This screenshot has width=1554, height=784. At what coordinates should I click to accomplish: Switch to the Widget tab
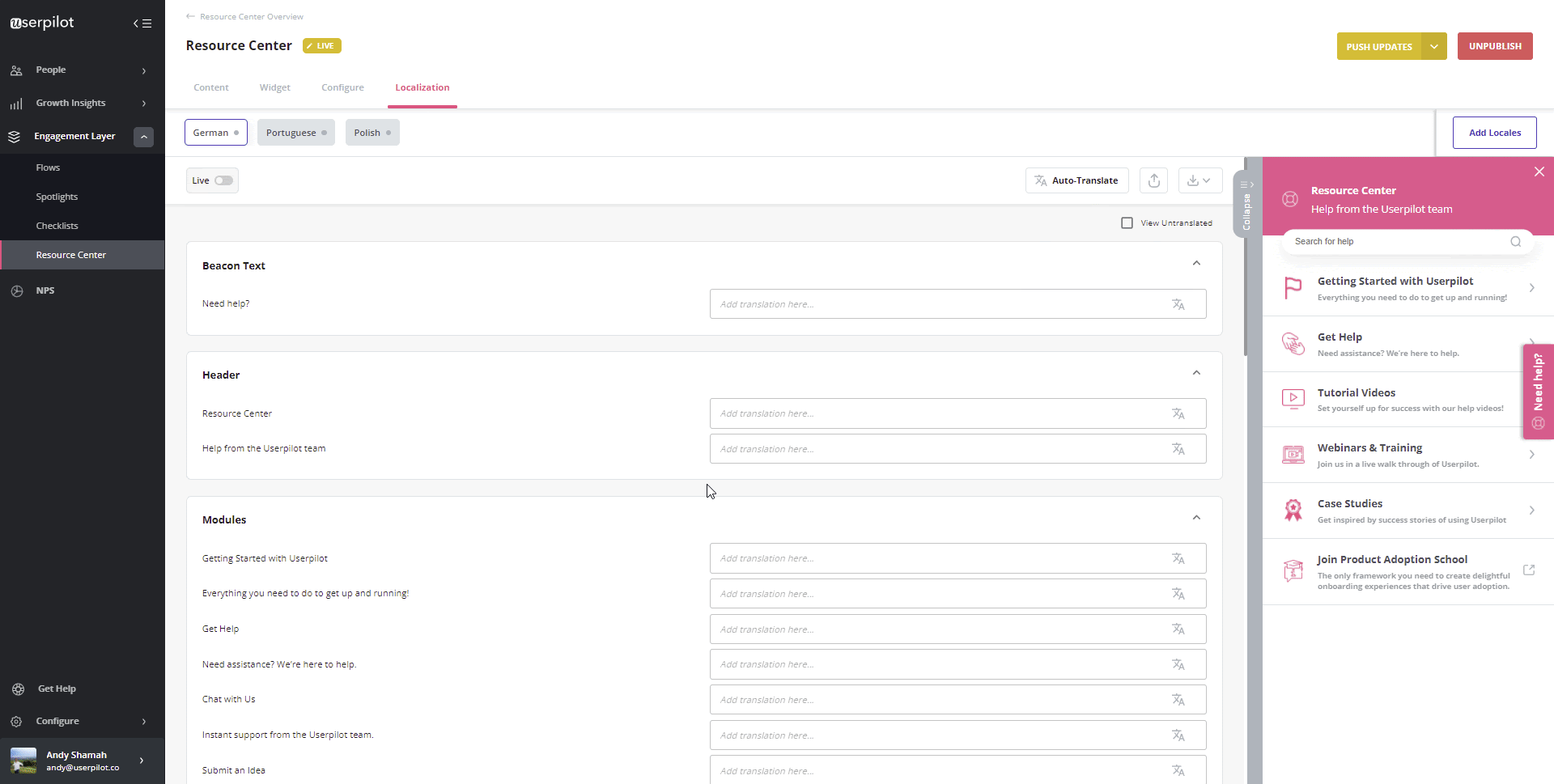[x=274, y=87]
